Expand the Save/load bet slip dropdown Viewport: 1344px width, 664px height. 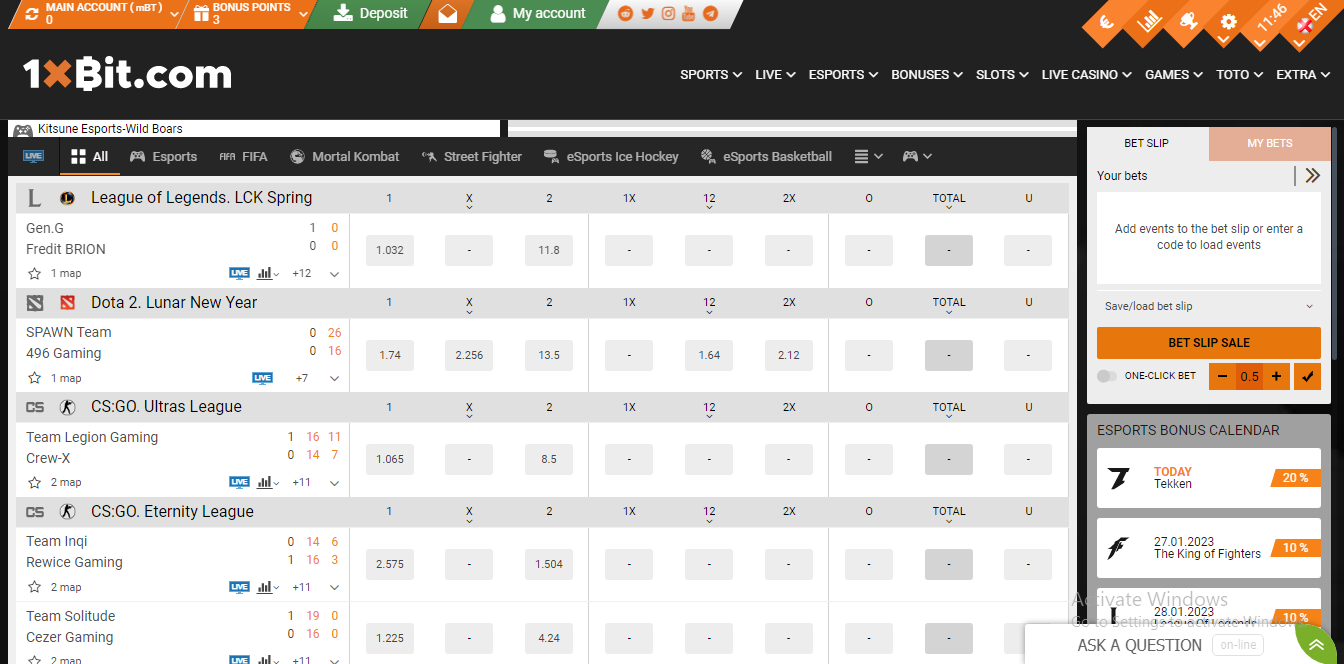pos(1208,306)
